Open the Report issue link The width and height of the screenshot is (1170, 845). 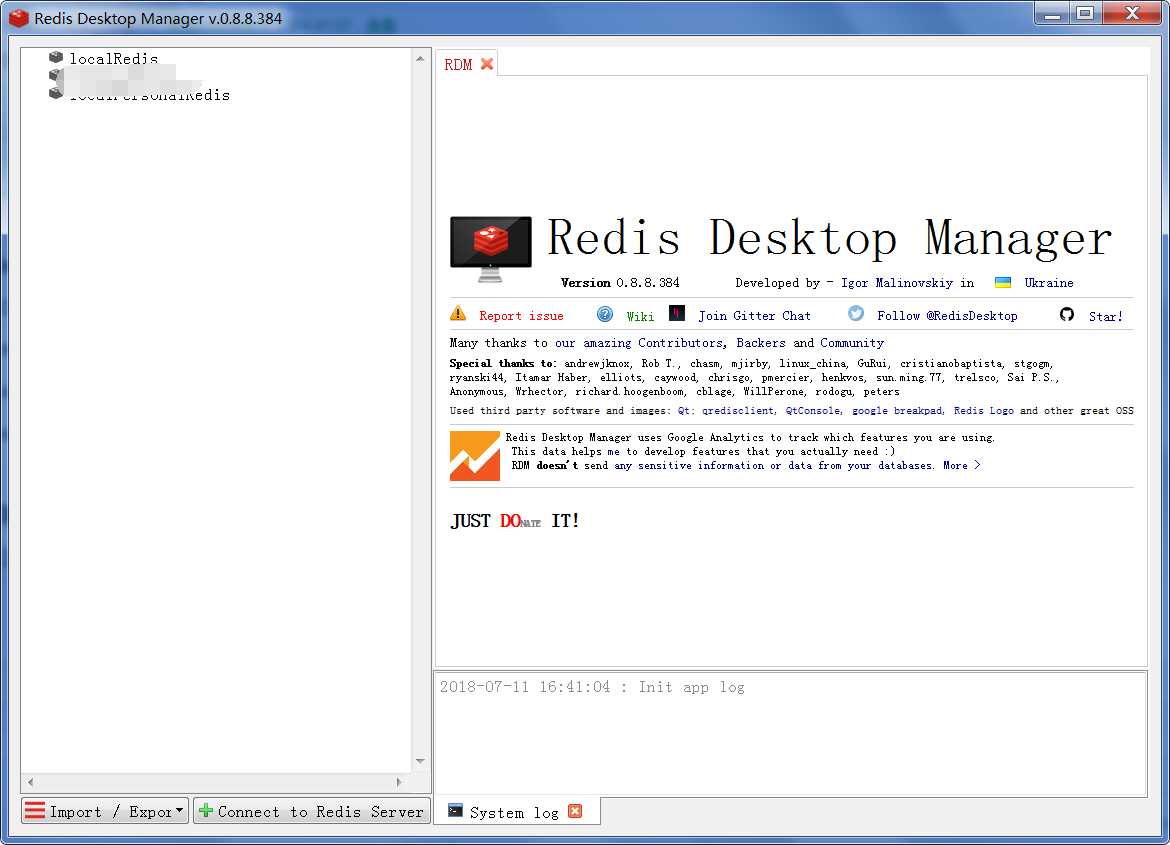521,316
